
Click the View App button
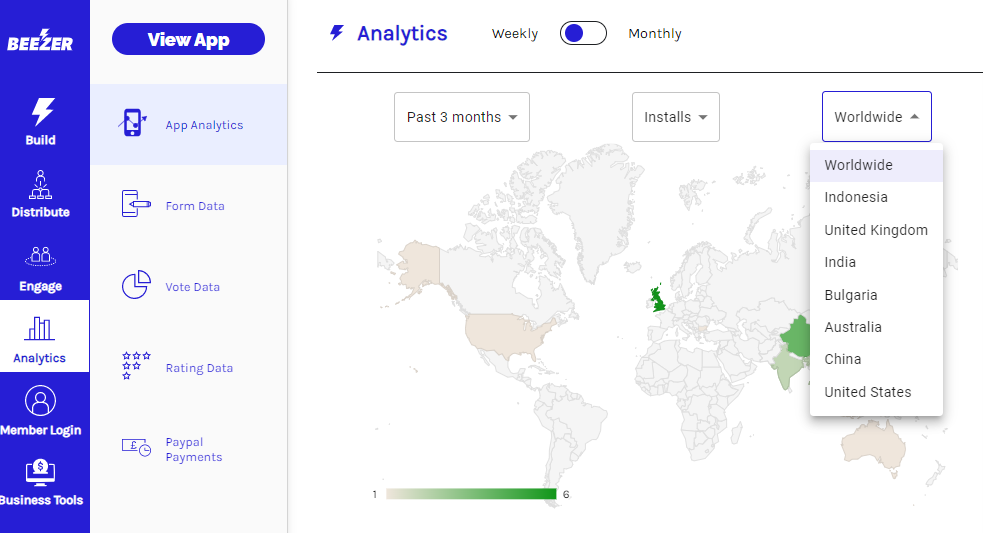pos(188,40)
